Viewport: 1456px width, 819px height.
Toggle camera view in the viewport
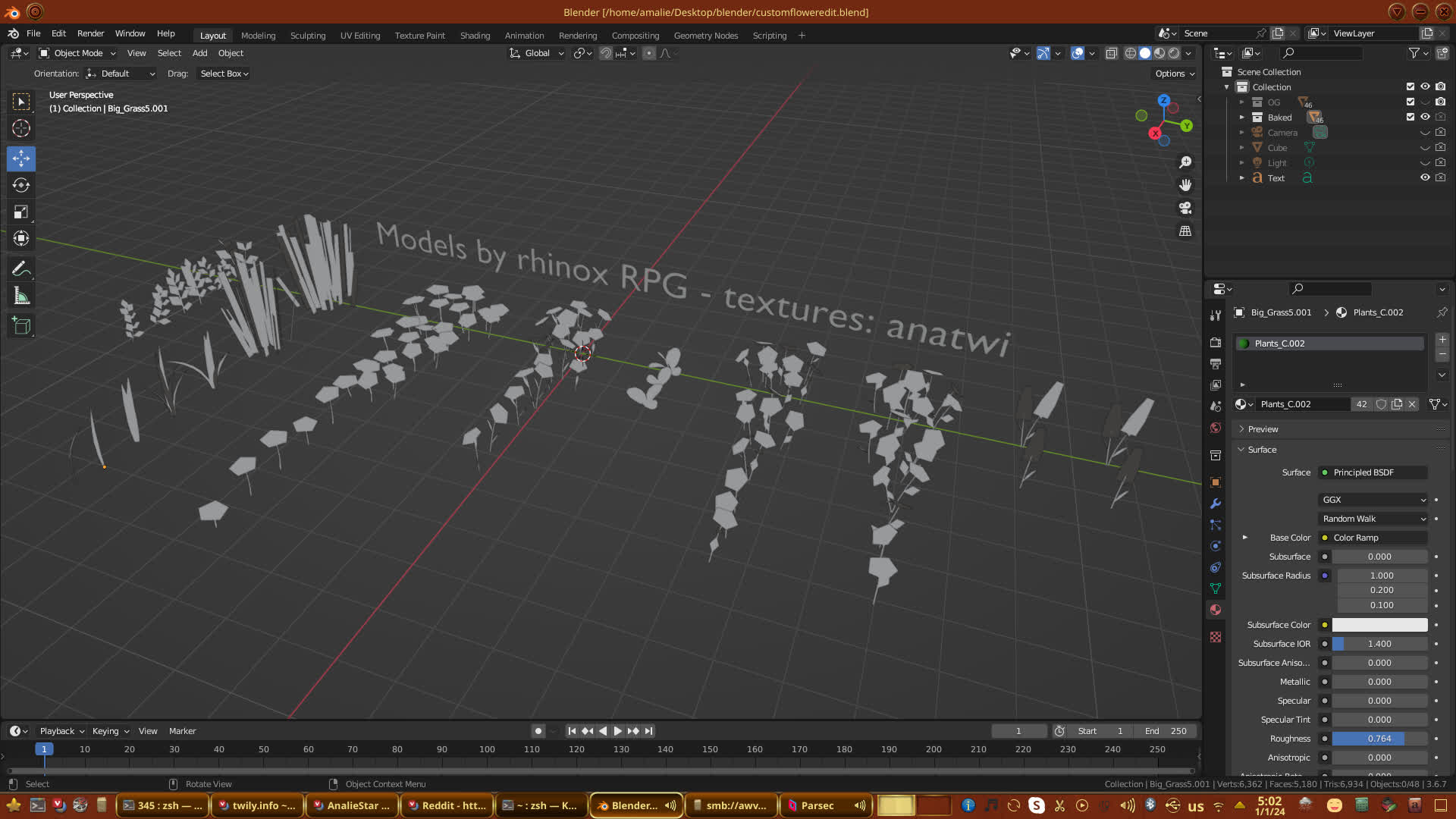tap(1185, 208)
